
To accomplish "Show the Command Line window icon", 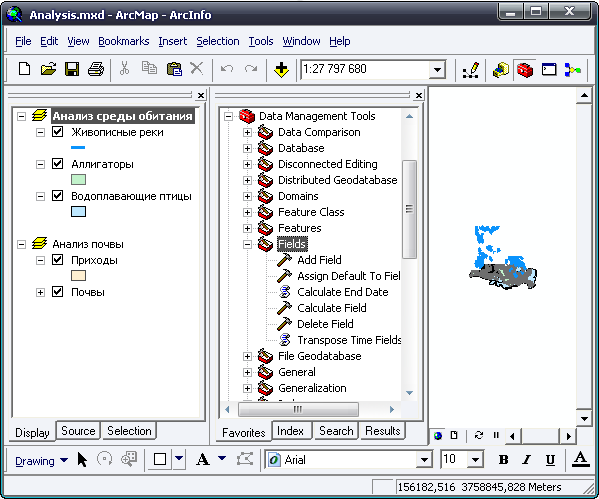I will (549, 70).
